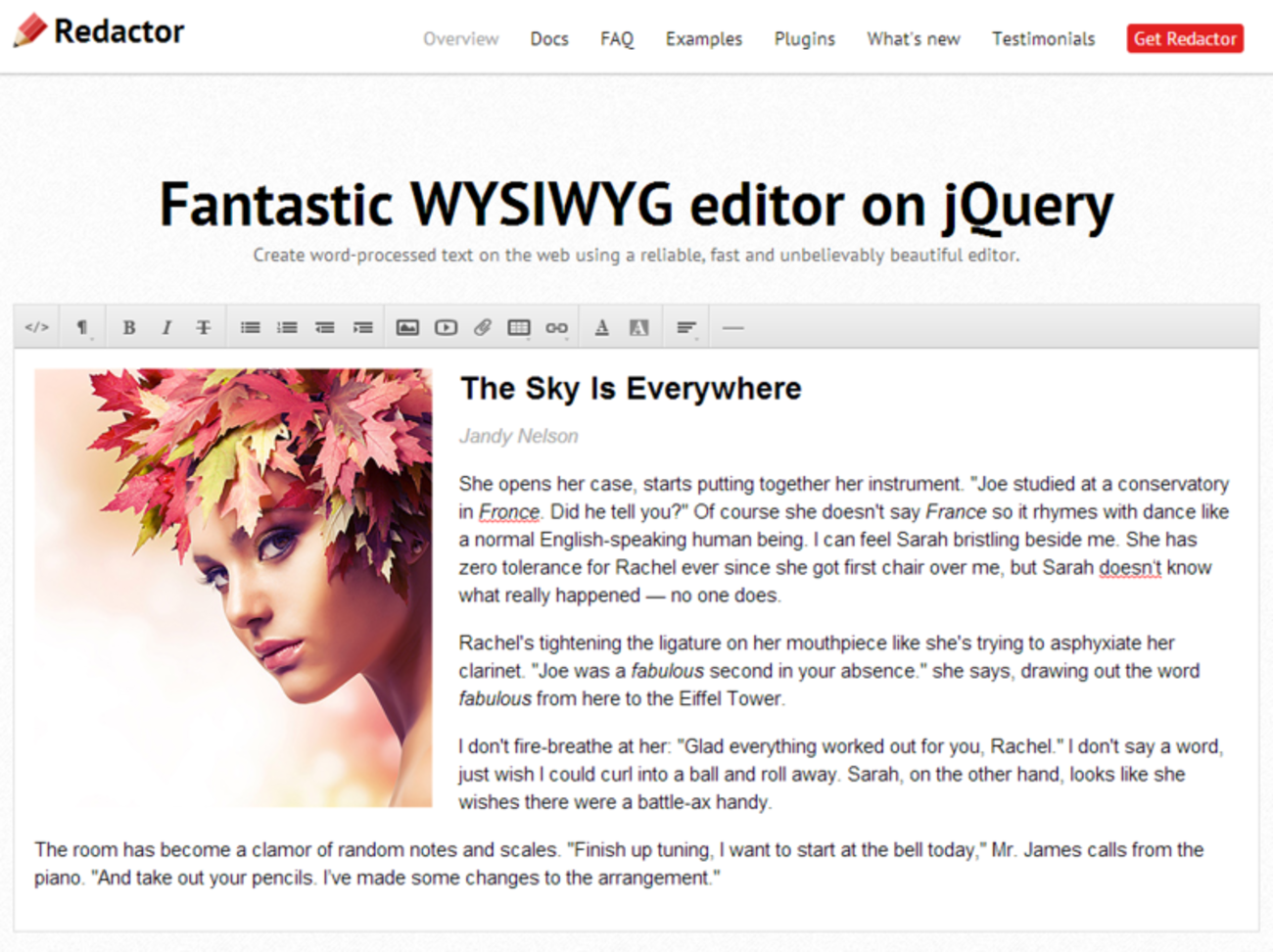Open the paragraph formatting dropdown
Image resolution: width=1273 pixels, height=952 pixels.
coord(82,327)
